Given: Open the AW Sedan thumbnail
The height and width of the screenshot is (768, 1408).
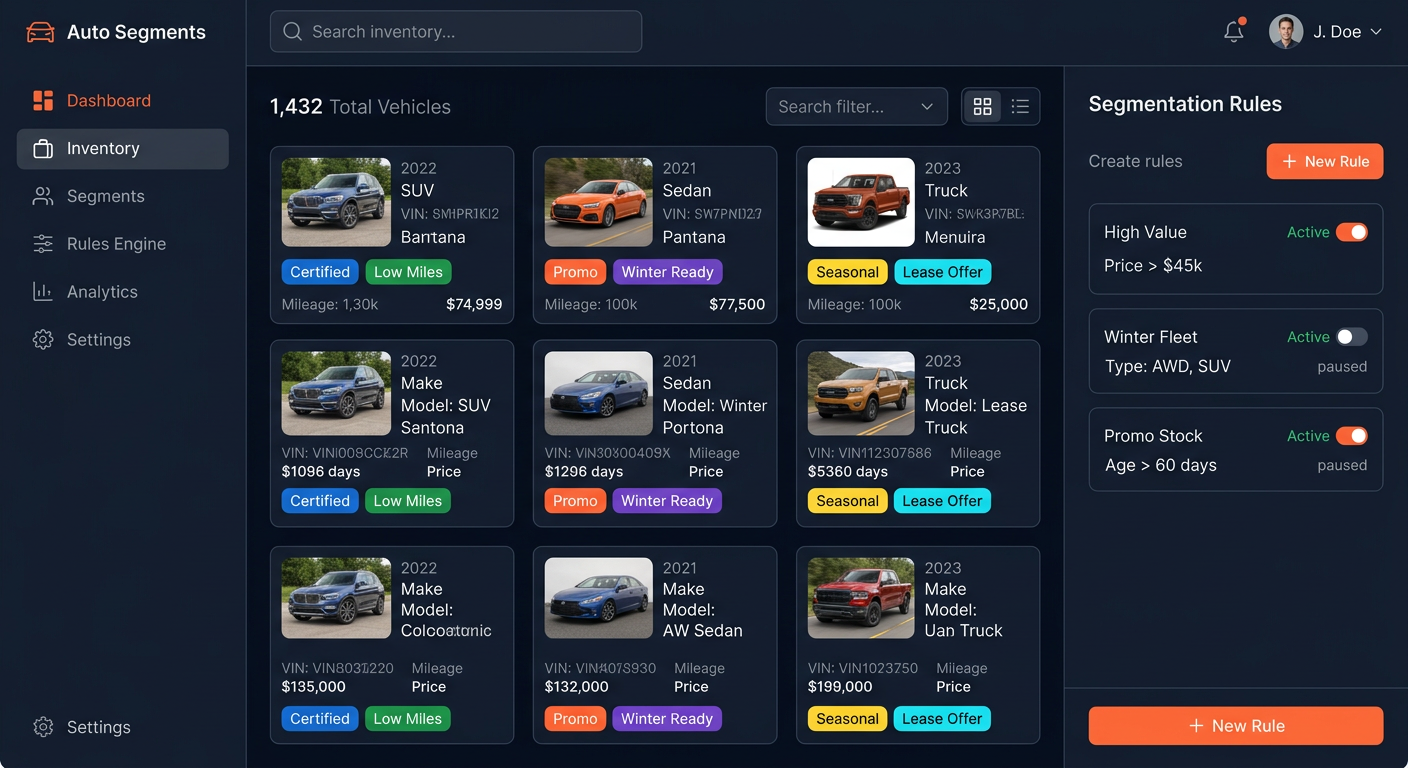Looking at the screenshot, I should [599, 598].
